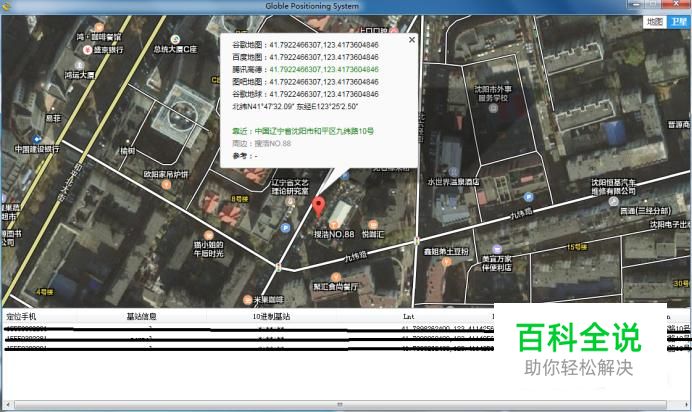This screenshot has width=692, height=412.
Task: Close the coordinates info popup
Action: click(x=412, y=40)
